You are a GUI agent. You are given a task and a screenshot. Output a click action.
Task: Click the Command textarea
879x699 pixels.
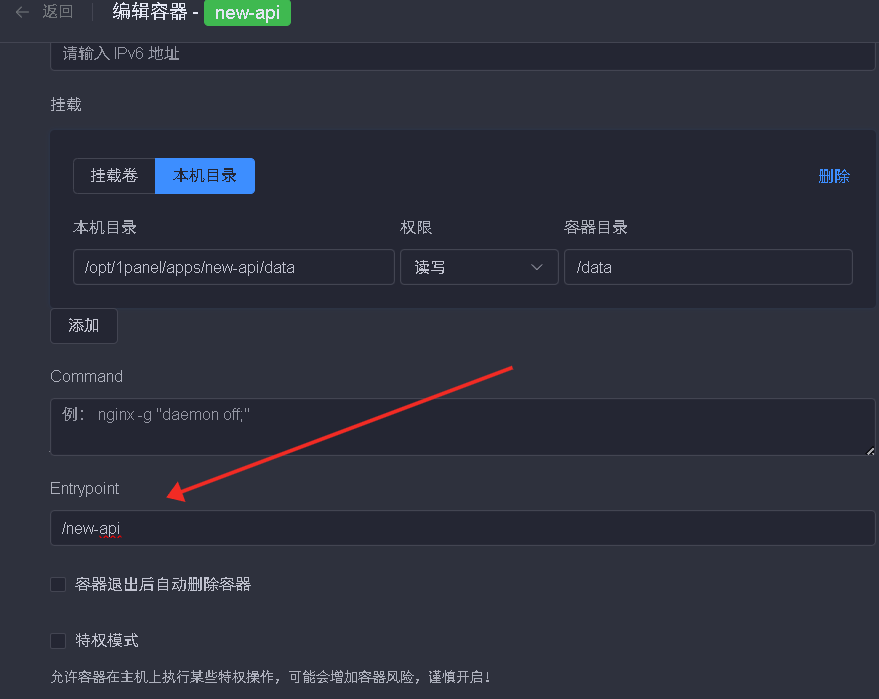pos(462,427)
